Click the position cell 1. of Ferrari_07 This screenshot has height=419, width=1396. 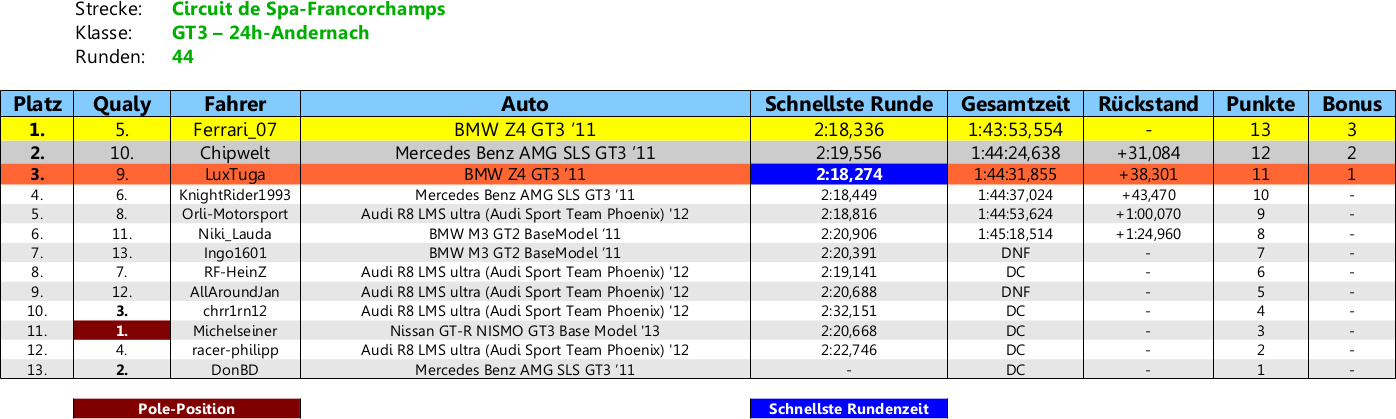click(37, 129)
